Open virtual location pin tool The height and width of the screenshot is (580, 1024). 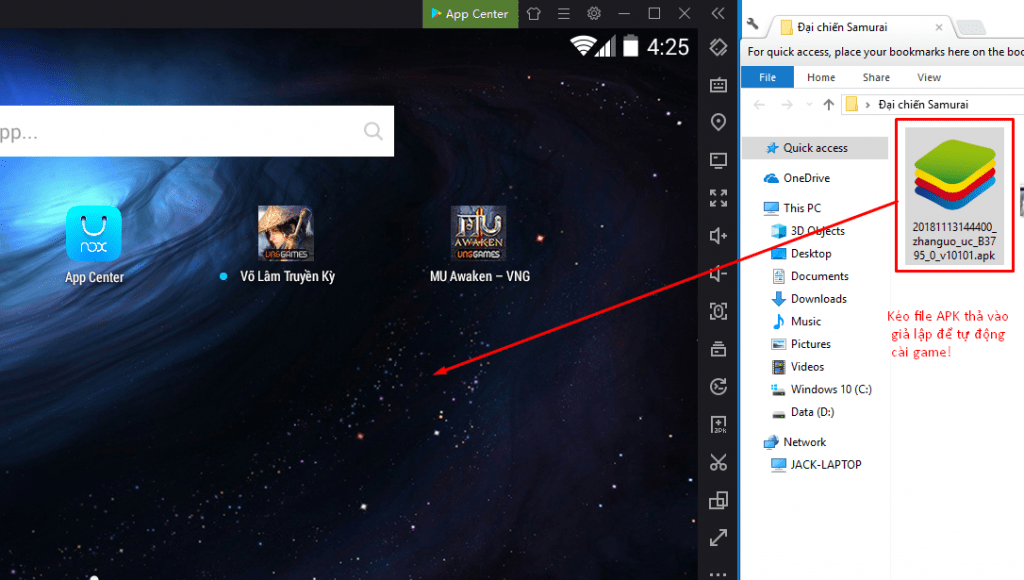tap(718, 122)
